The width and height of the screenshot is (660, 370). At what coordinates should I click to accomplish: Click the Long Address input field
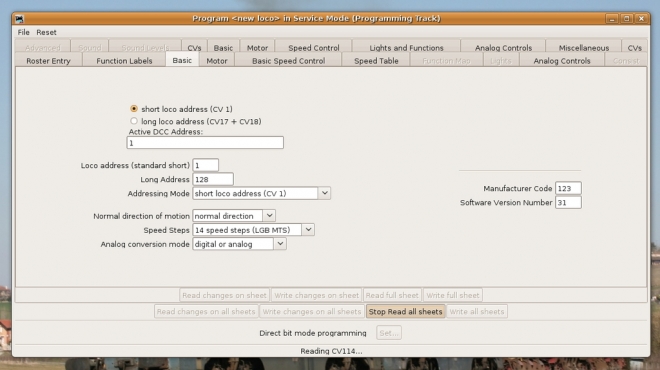click(x=213, y=179)
